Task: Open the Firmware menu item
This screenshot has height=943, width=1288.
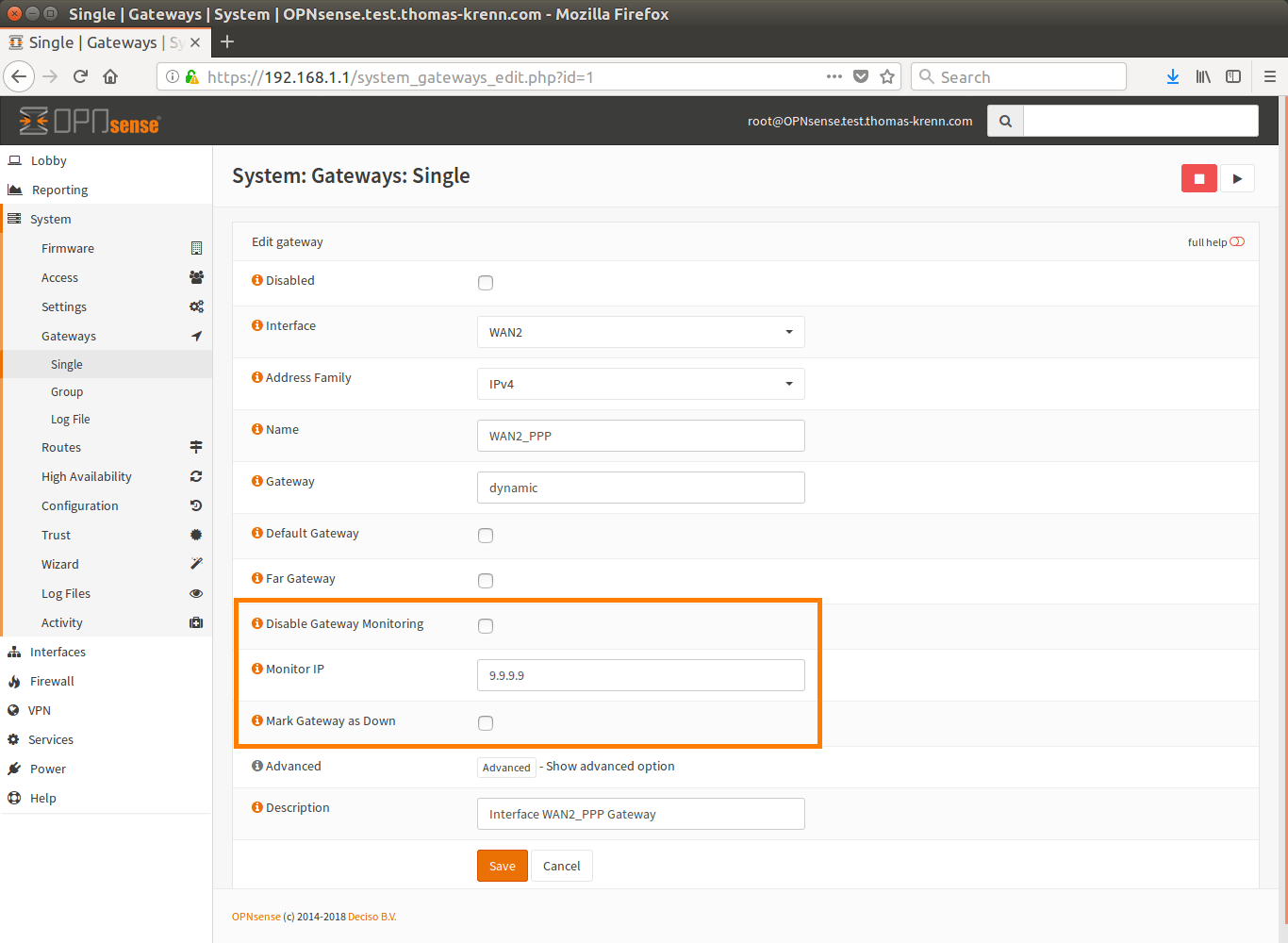Action: (x=68, y=248)
